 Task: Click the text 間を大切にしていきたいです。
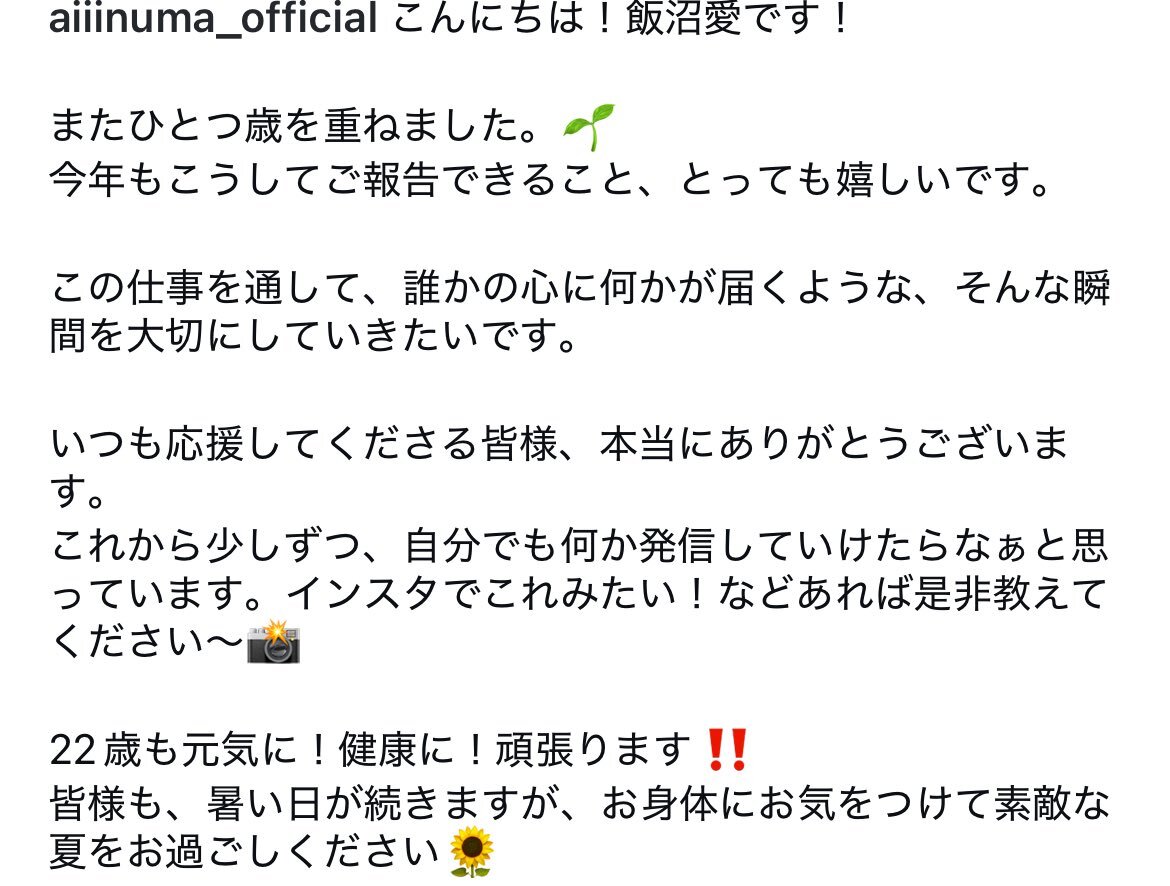tap(314, 335)
